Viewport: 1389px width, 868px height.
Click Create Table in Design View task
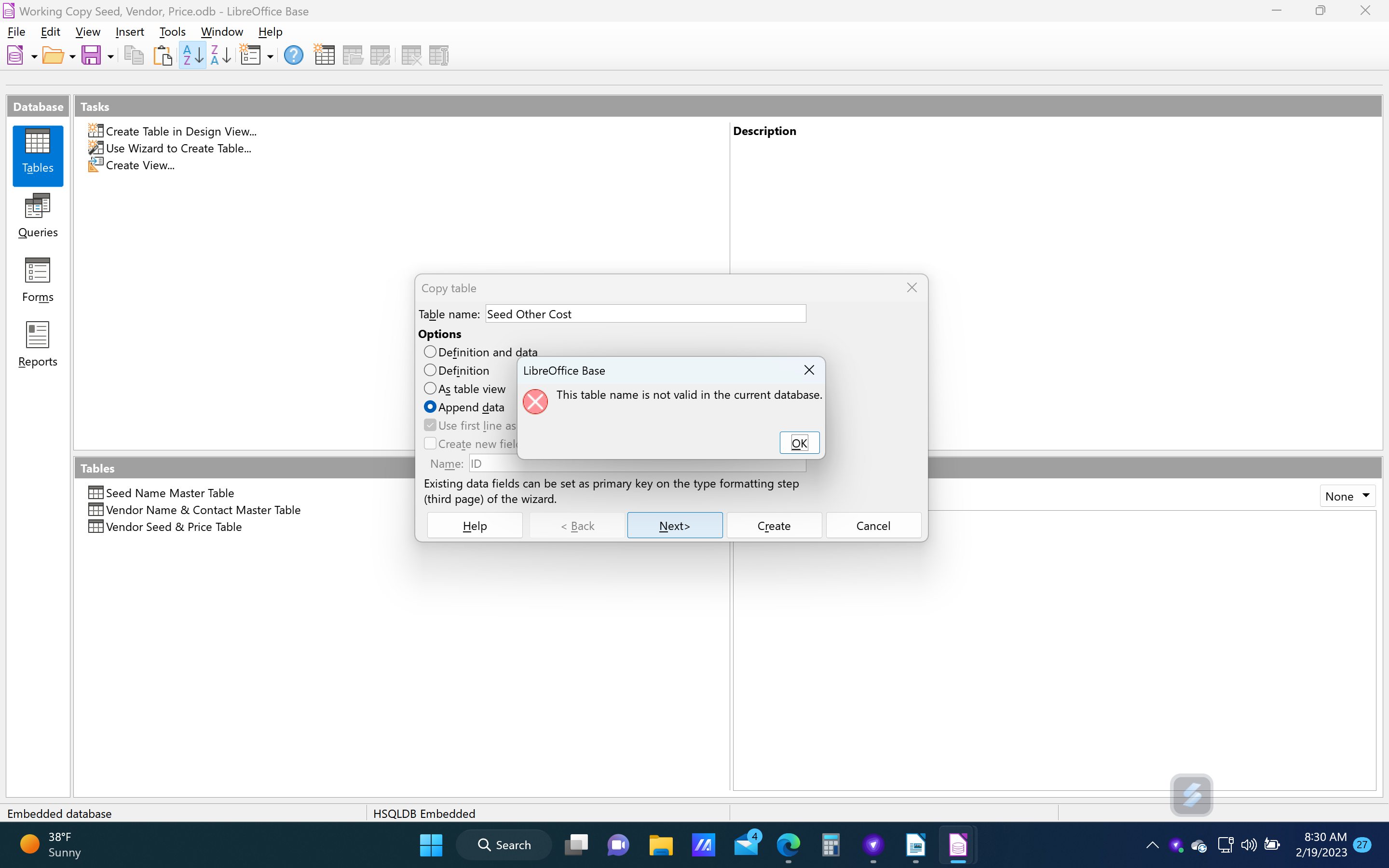172,132
